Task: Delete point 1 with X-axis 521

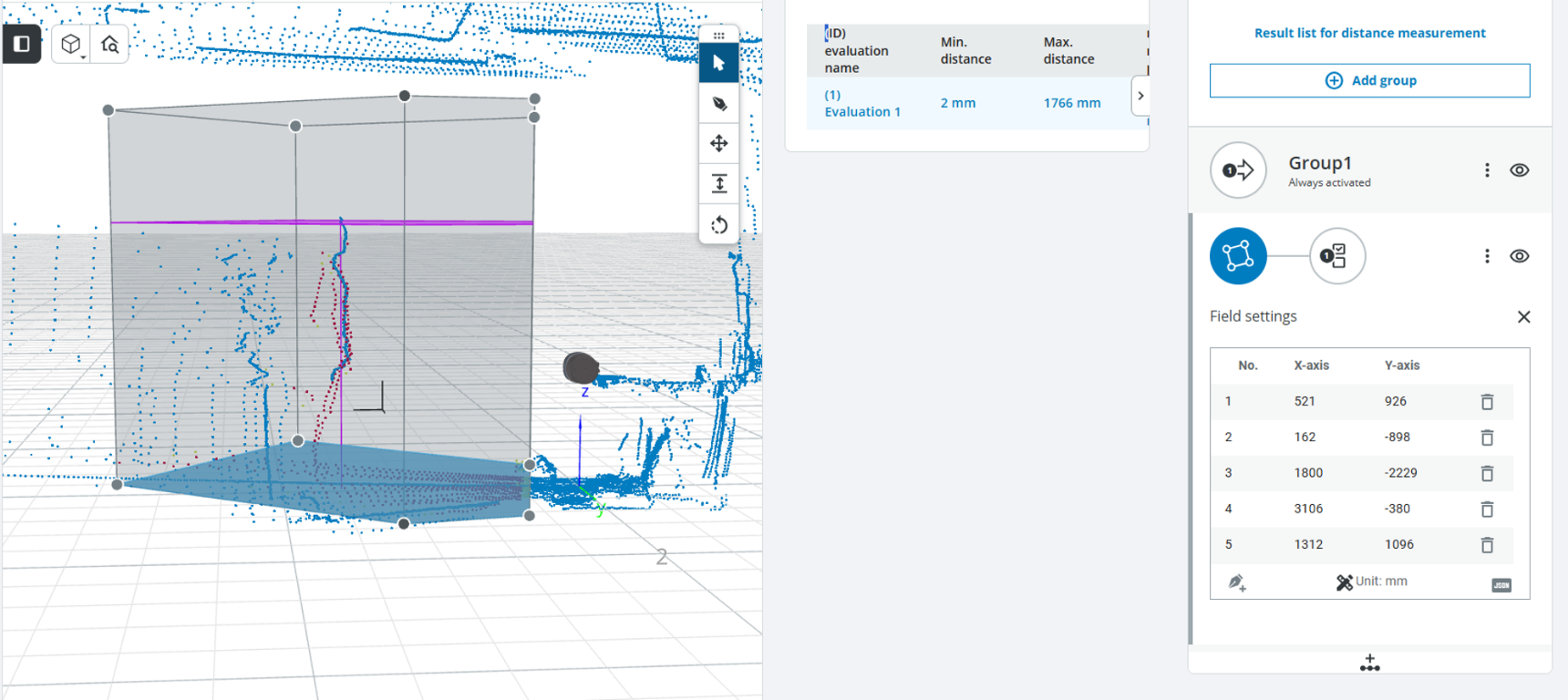Action: coord(1487,402)
